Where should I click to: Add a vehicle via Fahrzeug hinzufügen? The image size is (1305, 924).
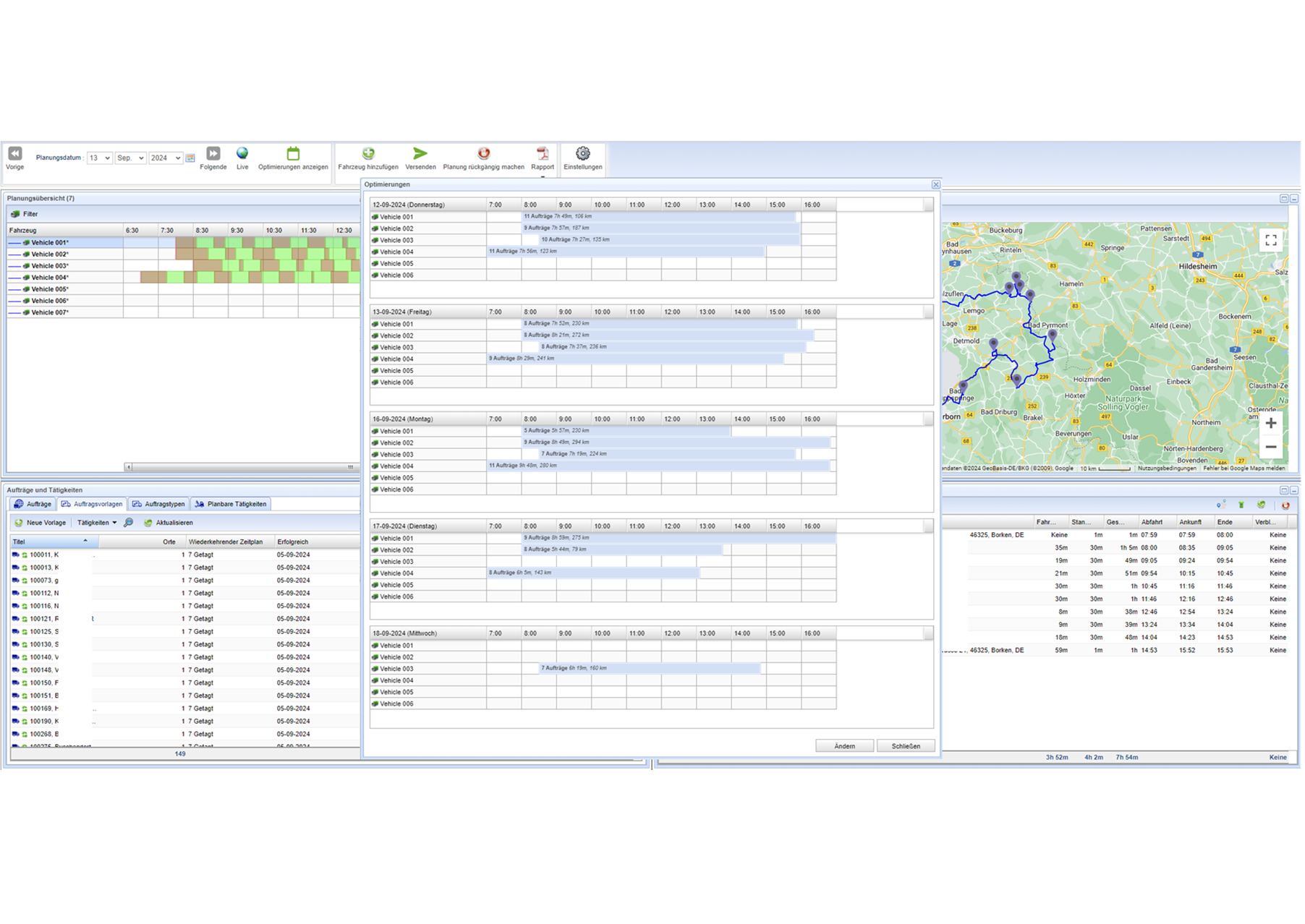click(368, 159)
